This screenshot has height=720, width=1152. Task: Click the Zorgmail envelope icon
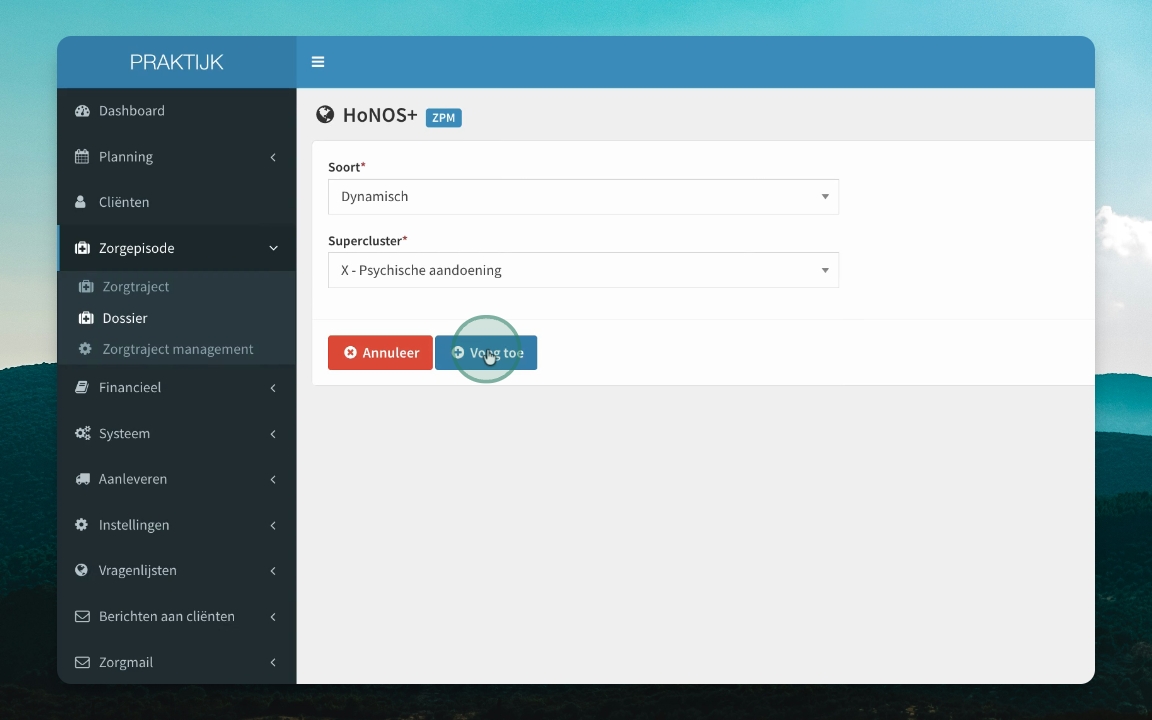(x=82, y=662)
